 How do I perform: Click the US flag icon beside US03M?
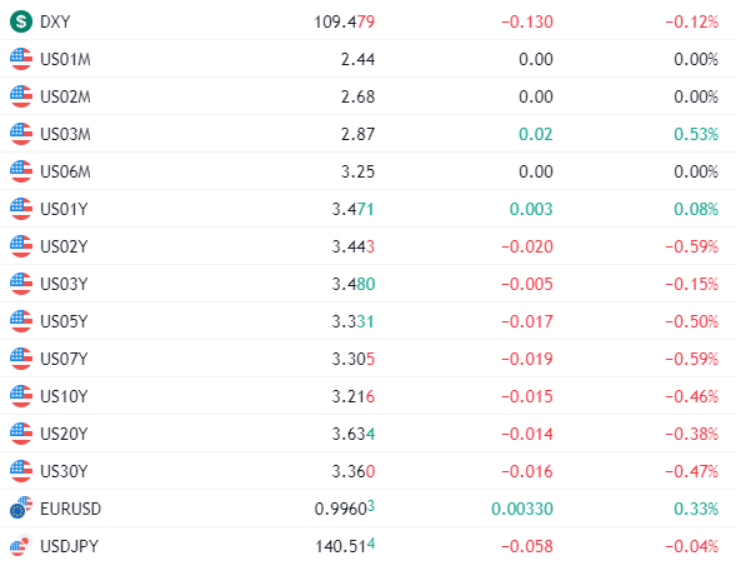point(21,134)
